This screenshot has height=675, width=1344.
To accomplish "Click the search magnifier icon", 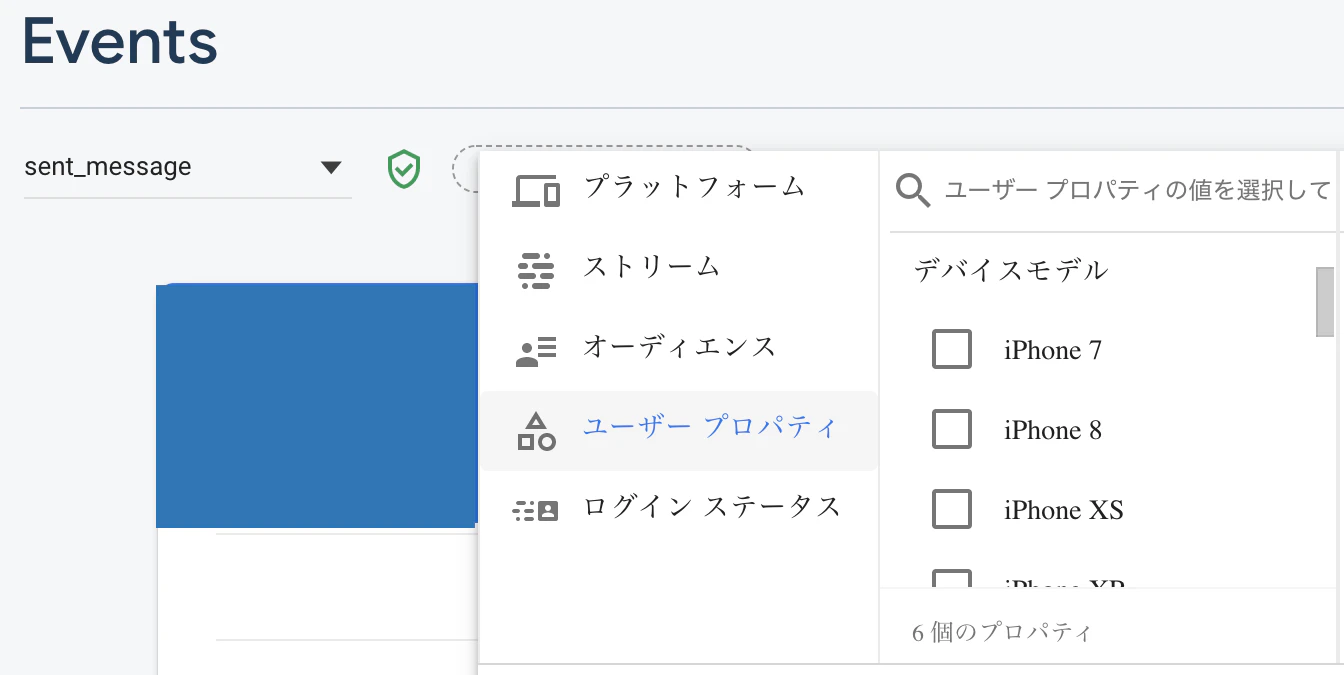I will pyautogui.click(x=913, y=189).
